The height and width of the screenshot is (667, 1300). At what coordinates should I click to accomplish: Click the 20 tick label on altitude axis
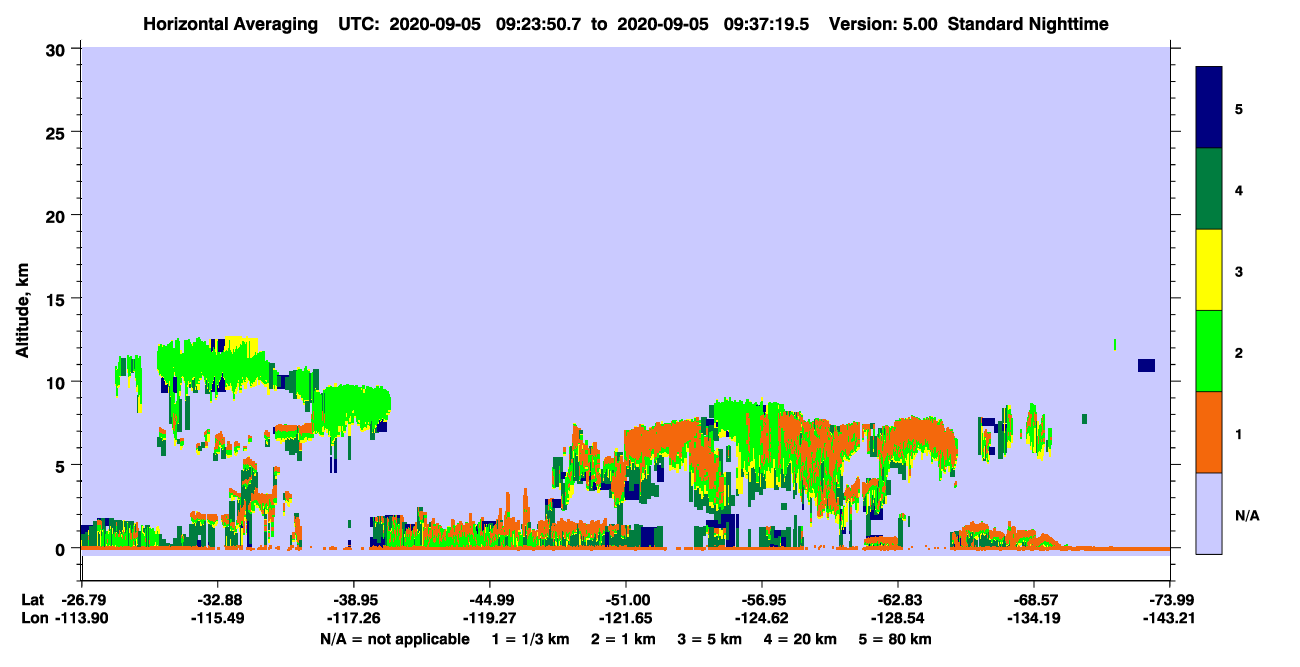(x=58, y=215)
